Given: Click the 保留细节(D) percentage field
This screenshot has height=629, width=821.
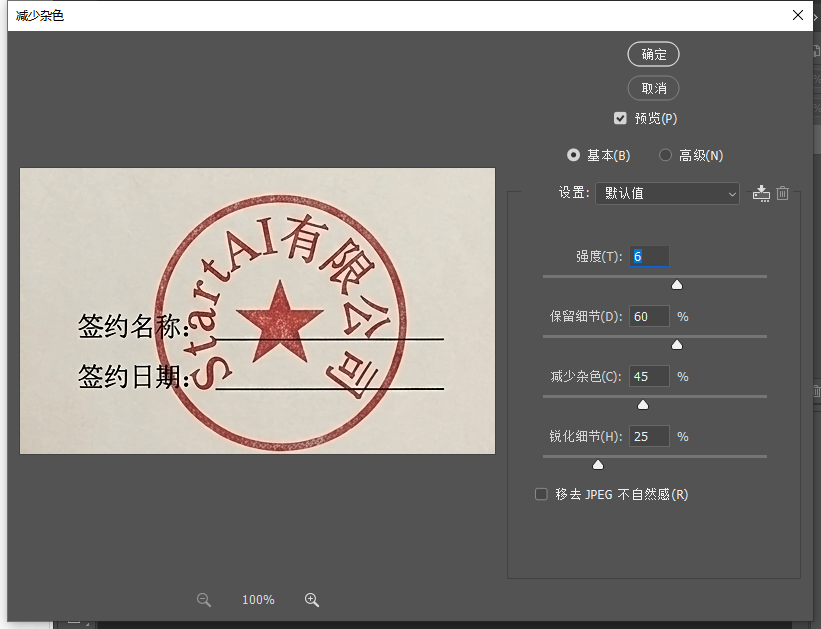Looking at the screenshot, I should pyautogui.click(x=649, y=316).
